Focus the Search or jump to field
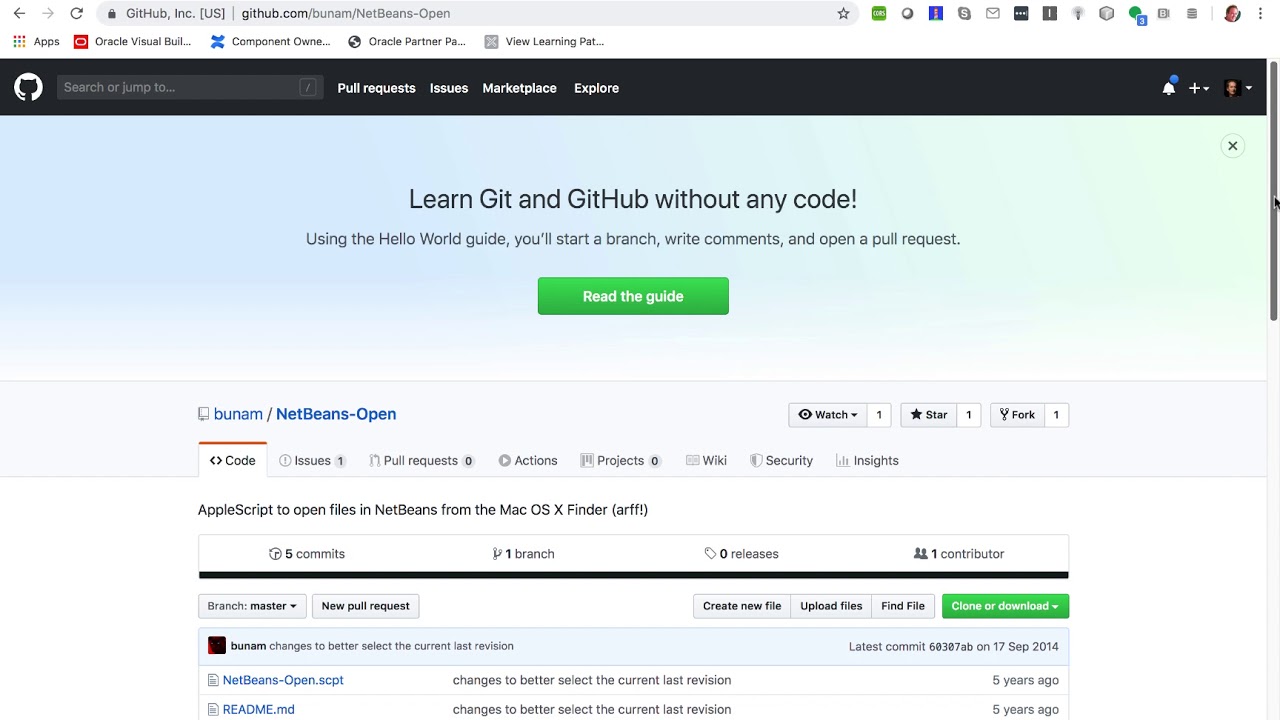 pos(190,87)
